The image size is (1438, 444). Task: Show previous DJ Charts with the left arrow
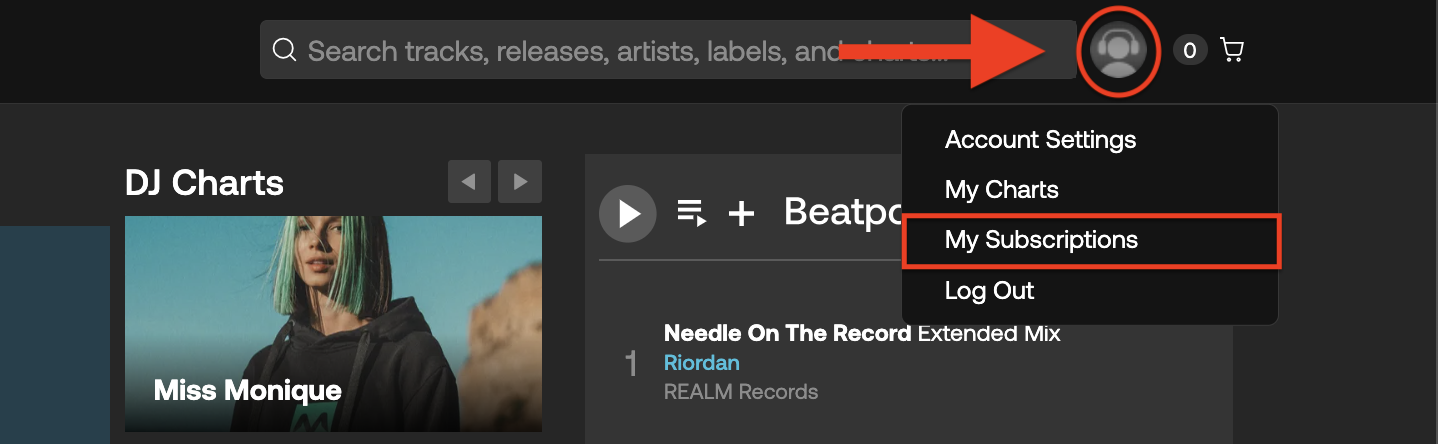tap(469, 182)
